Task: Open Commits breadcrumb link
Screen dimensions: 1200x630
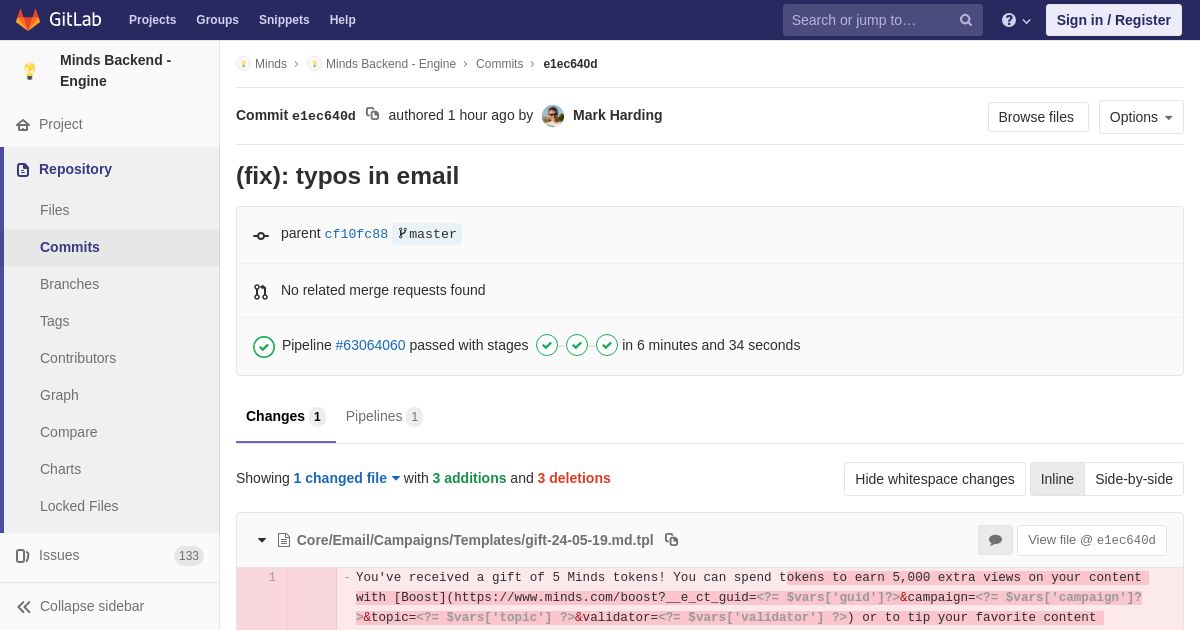Action: click(499, 64)
